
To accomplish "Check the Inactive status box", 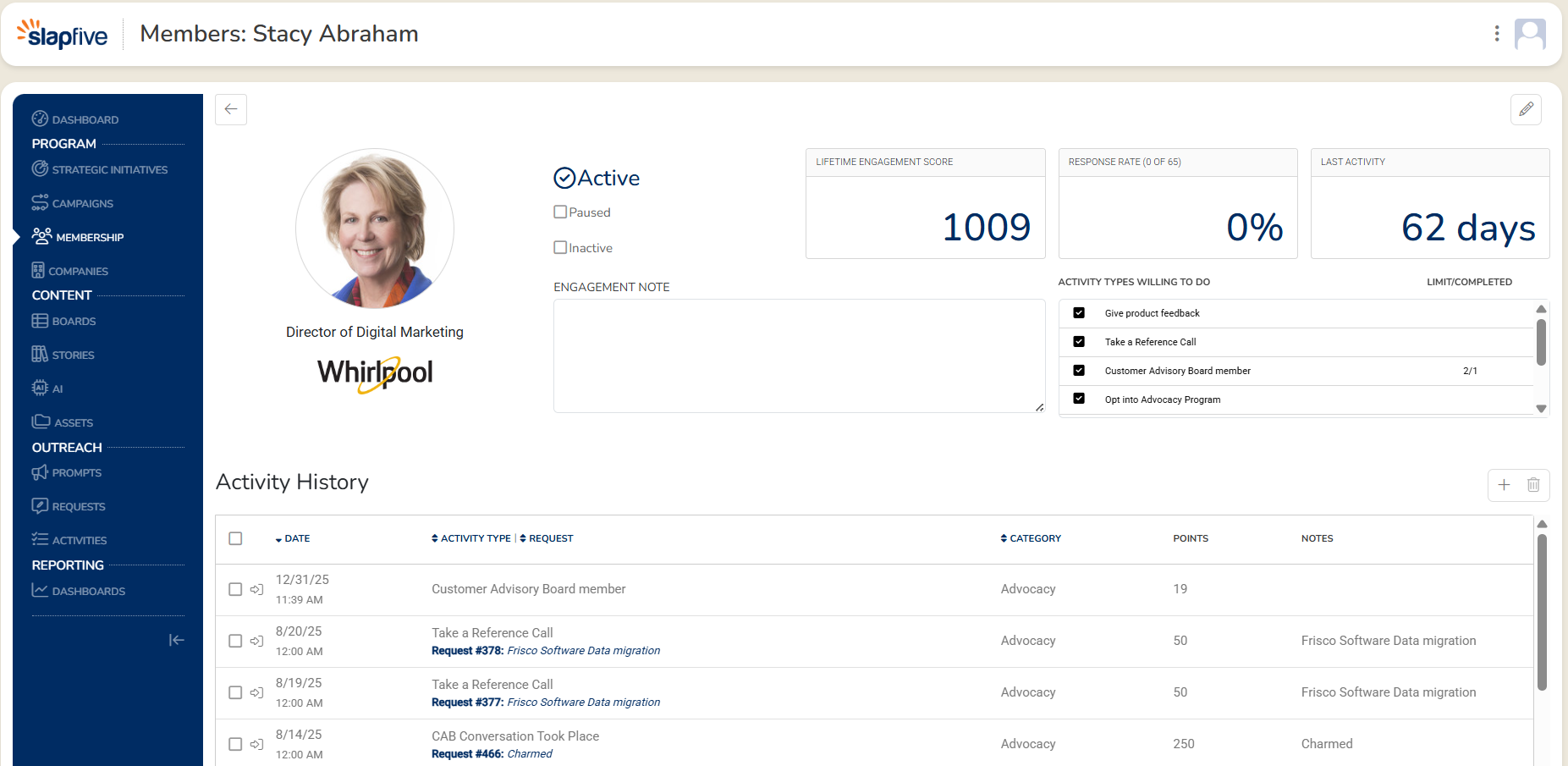I will 560,247.
